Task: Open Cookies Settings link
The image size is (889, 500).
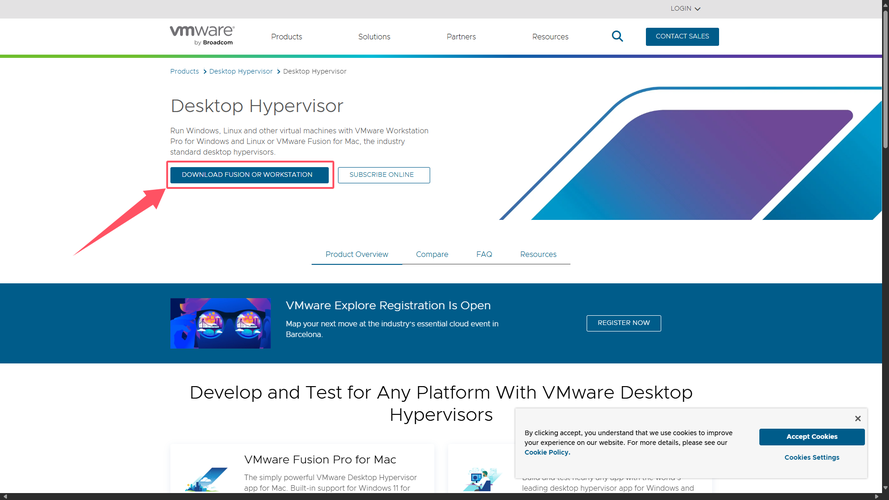Action: pyautogui.click(x=812, y=457)
